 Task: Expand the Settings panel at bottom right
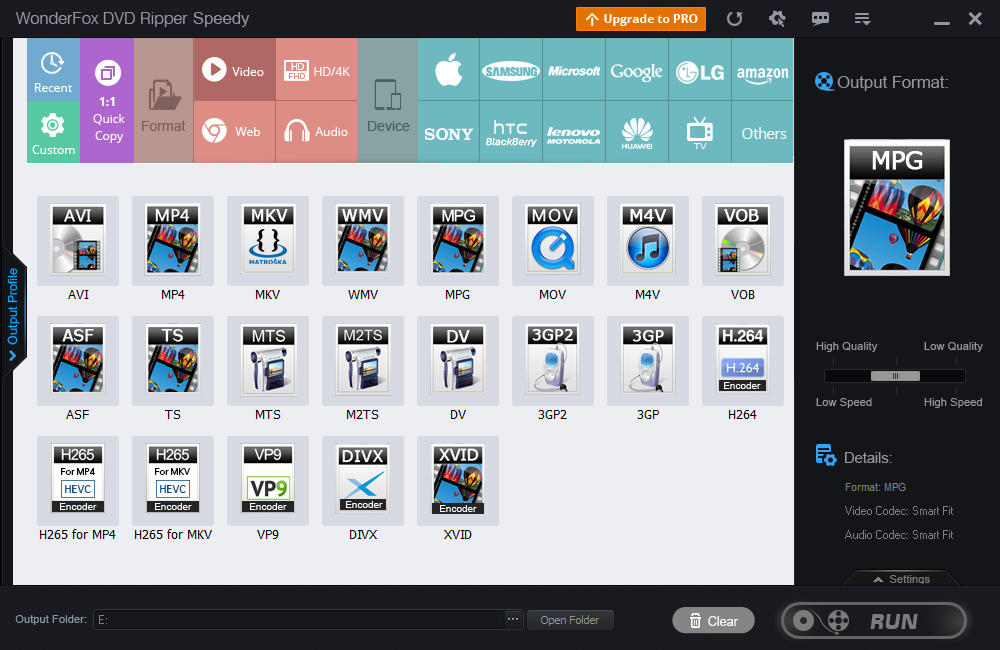[901, 578]
